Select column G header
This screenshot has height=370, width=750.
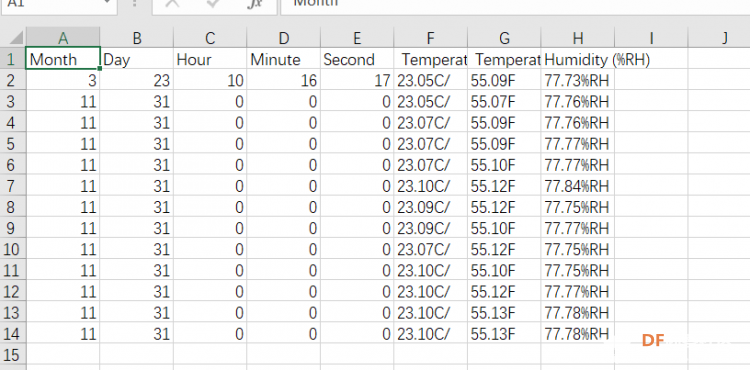coord(504,38)
